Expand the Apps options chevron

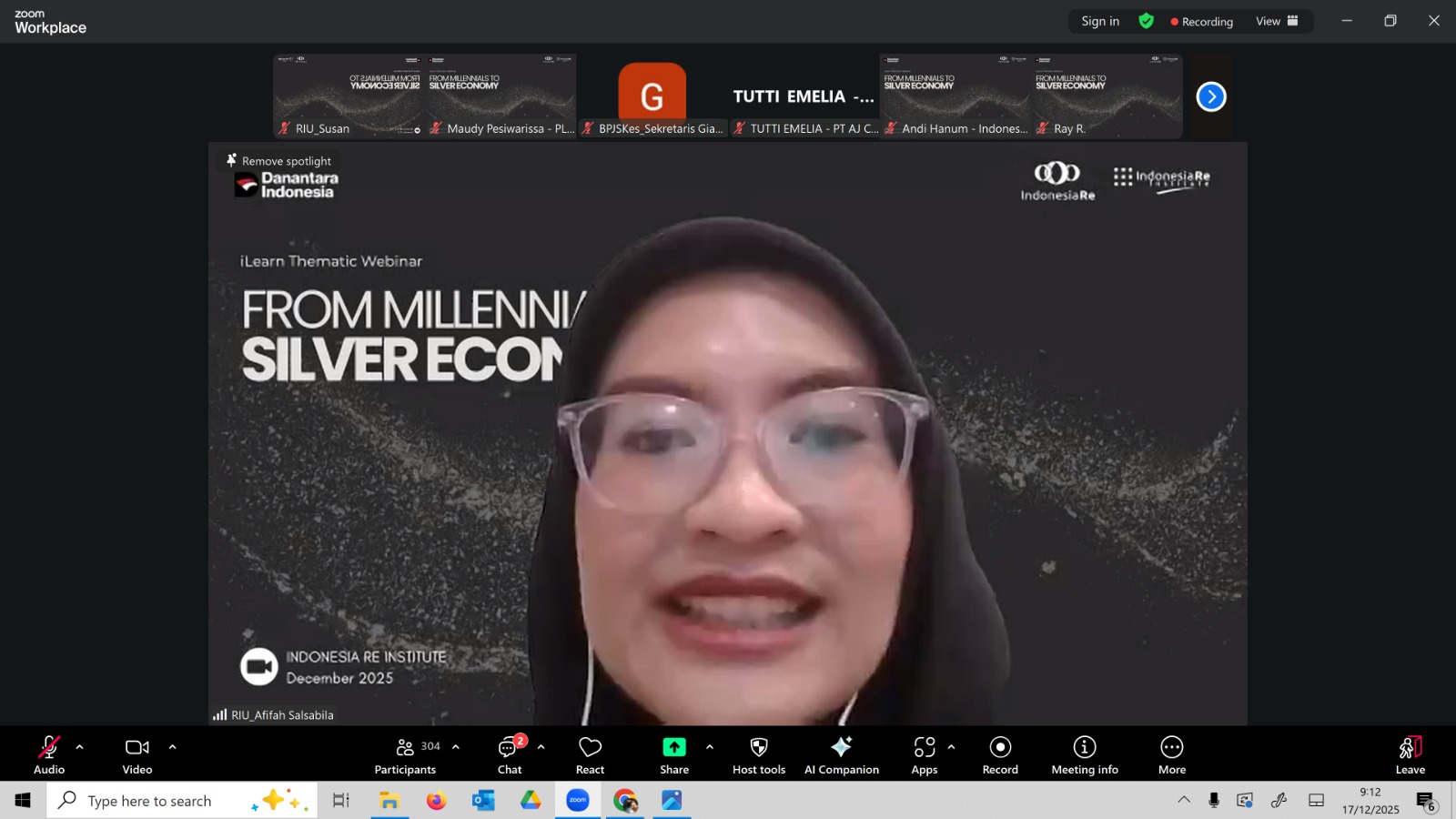coord(951,747)
